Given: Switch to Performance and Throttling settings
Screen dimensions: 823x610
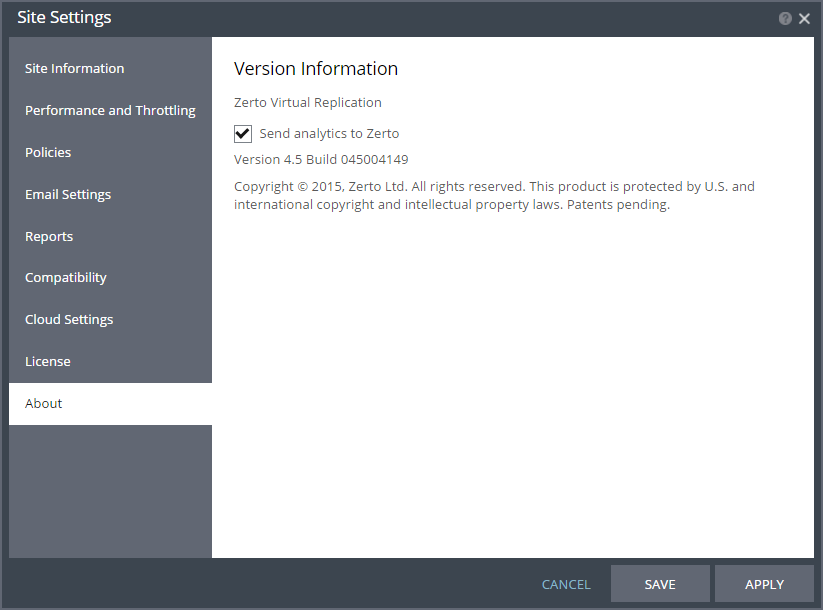Looking at the screenshot, I should click(110, 110).
